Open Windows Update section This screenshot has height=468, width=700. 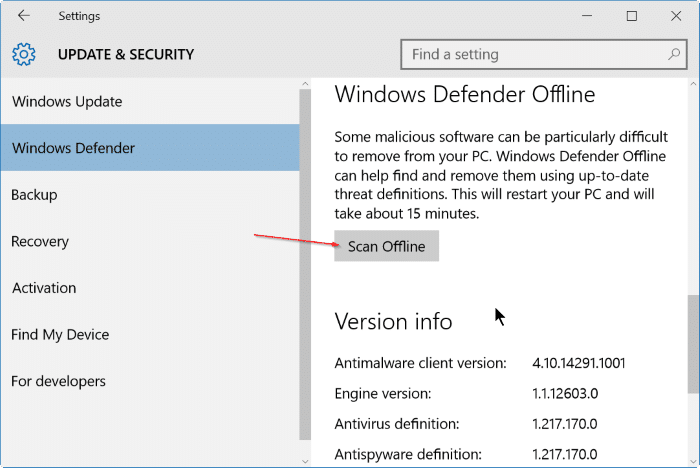150,101
